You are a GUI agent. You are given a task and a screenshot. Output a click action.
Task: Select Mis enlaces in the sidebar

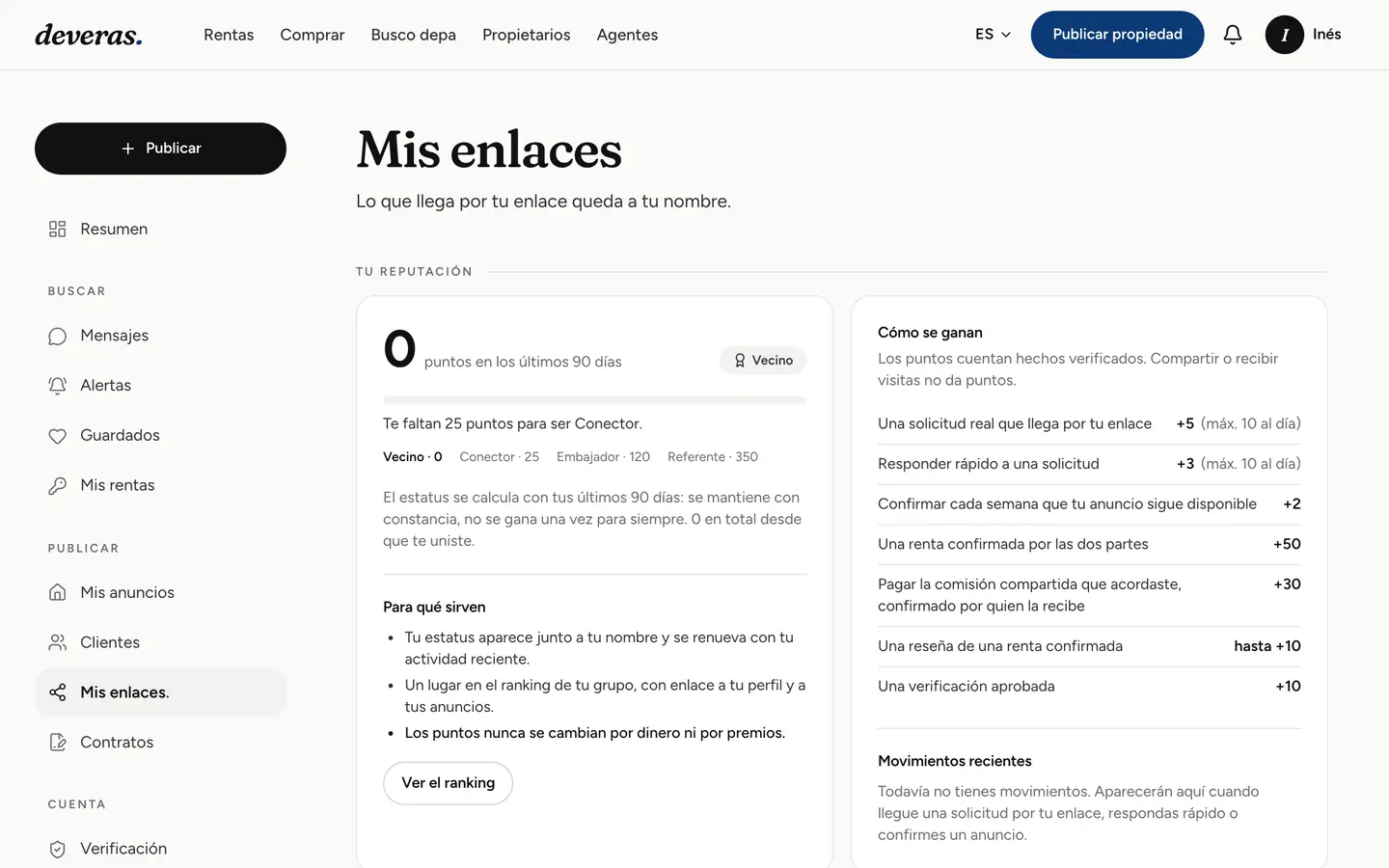pyautogui.click(x=160, y=692)
